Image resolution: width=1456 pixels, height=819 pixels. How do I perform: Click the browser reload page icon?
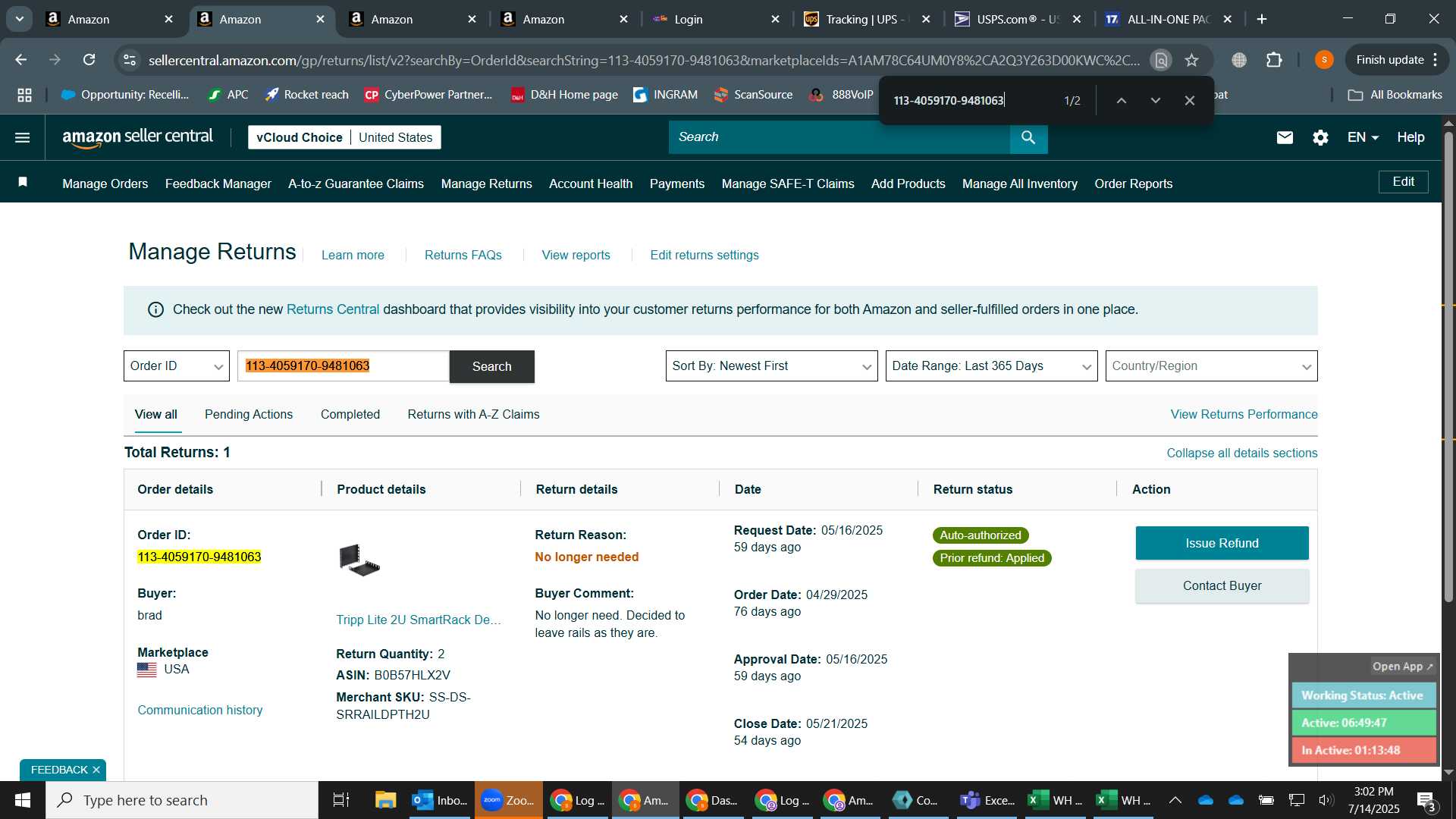(89, 60)
